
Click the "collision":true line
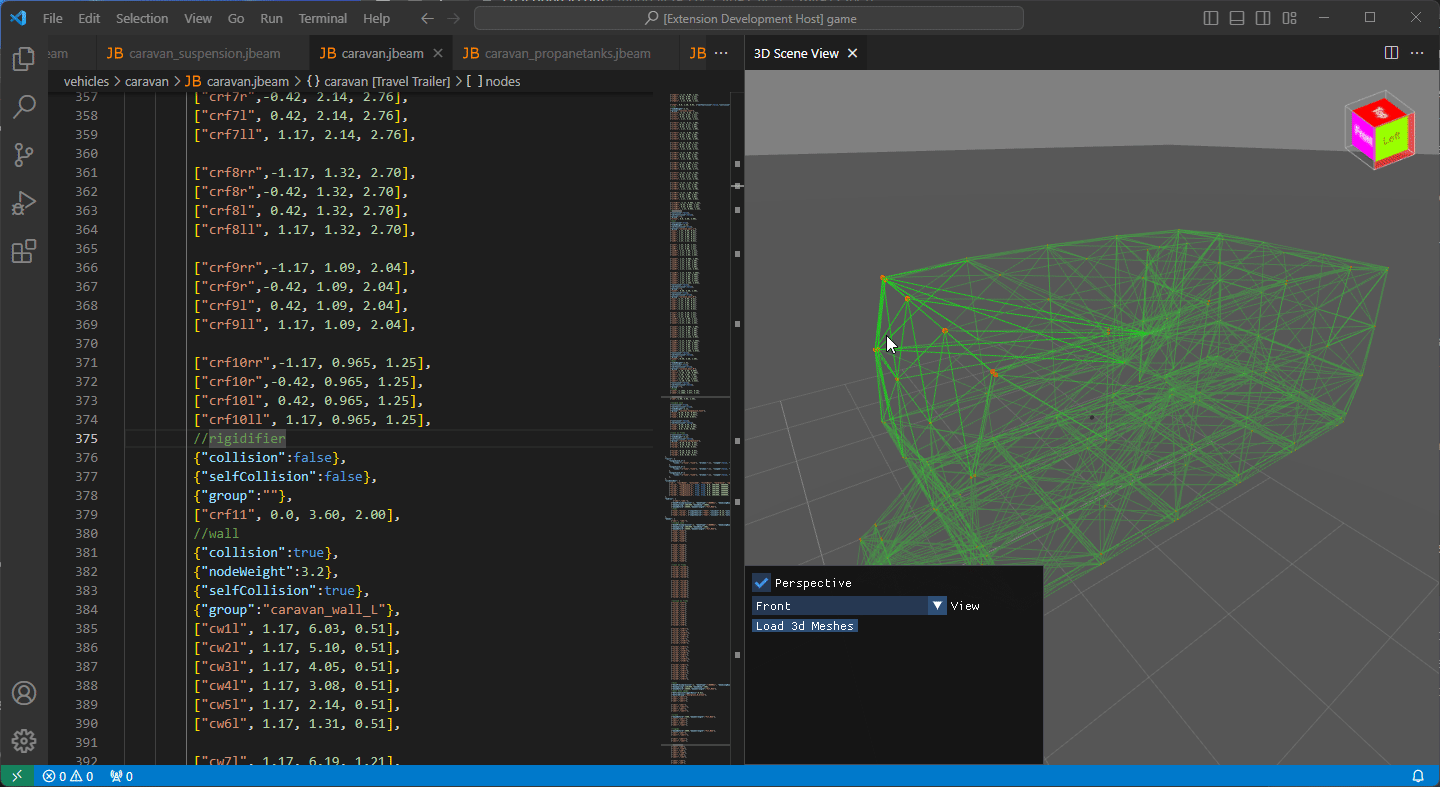(268, 552)
